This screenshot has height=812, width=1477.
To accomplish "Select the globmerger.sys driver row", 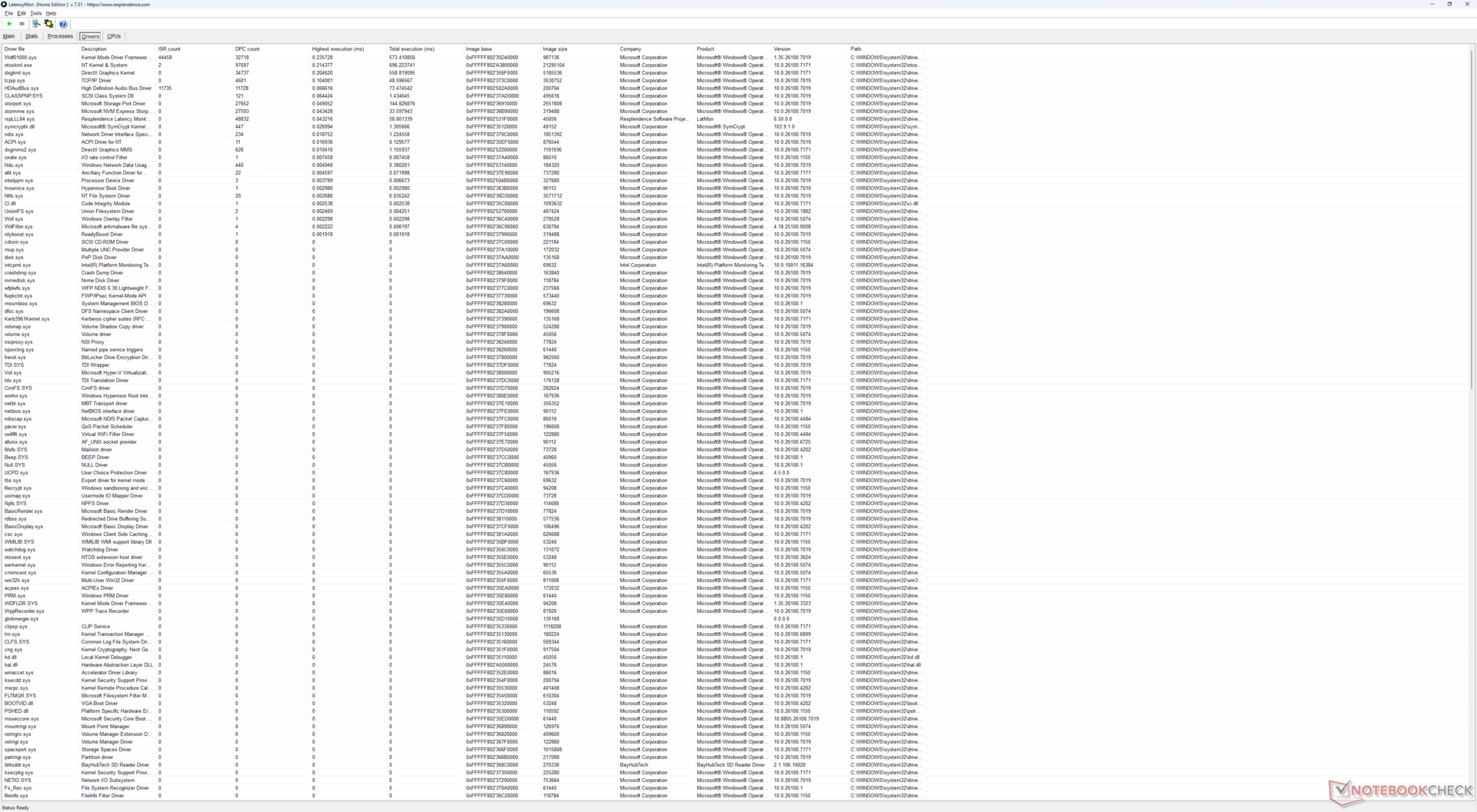I will tap(463, 619).
